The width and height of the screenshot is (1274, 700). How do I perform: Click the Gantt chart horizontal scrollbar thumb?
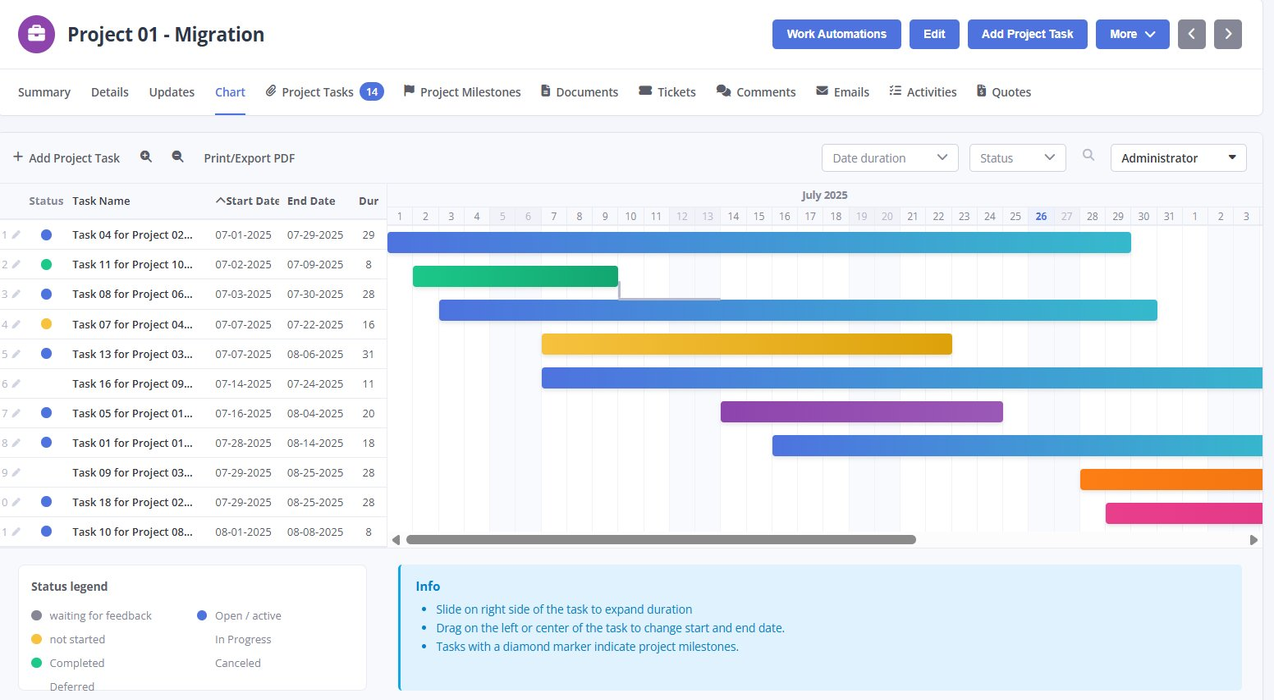tap(661, 540)
